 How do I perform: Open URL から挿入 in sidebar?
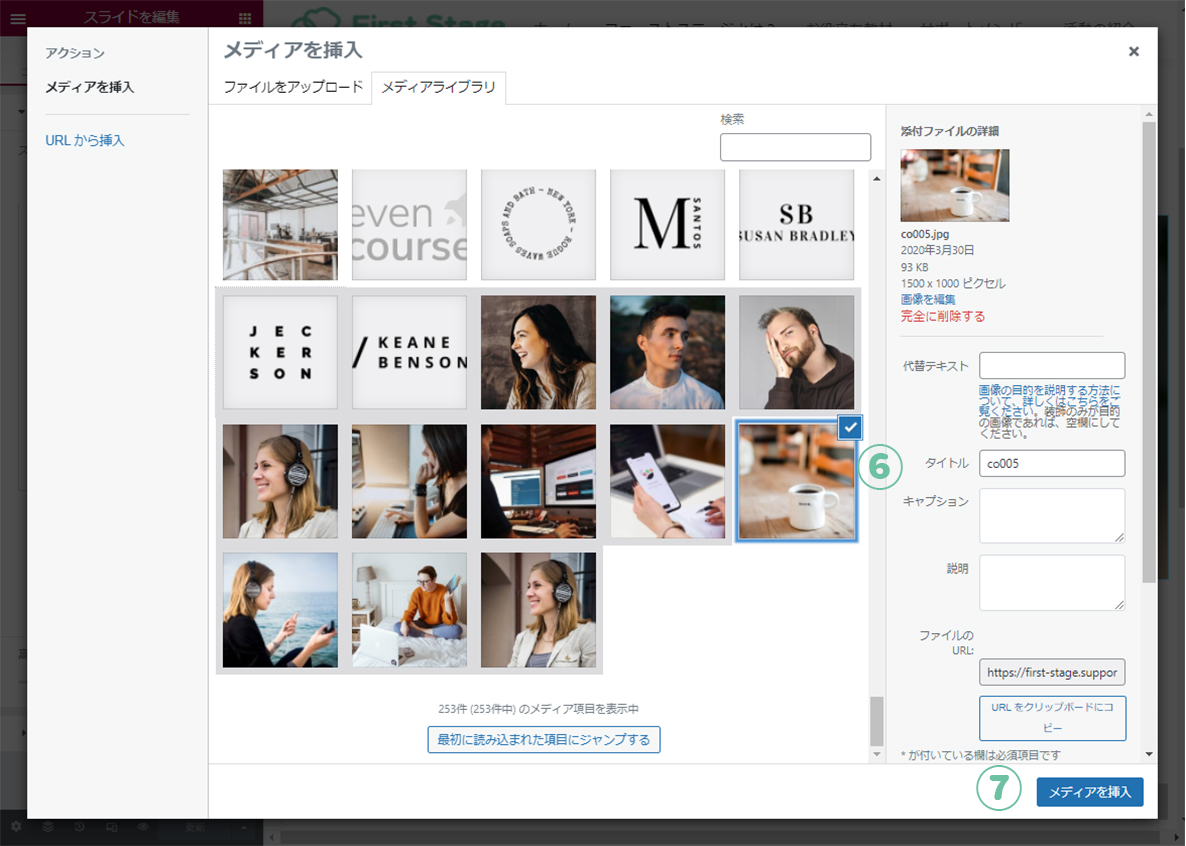pyautogui.click(x=85, y=141)
